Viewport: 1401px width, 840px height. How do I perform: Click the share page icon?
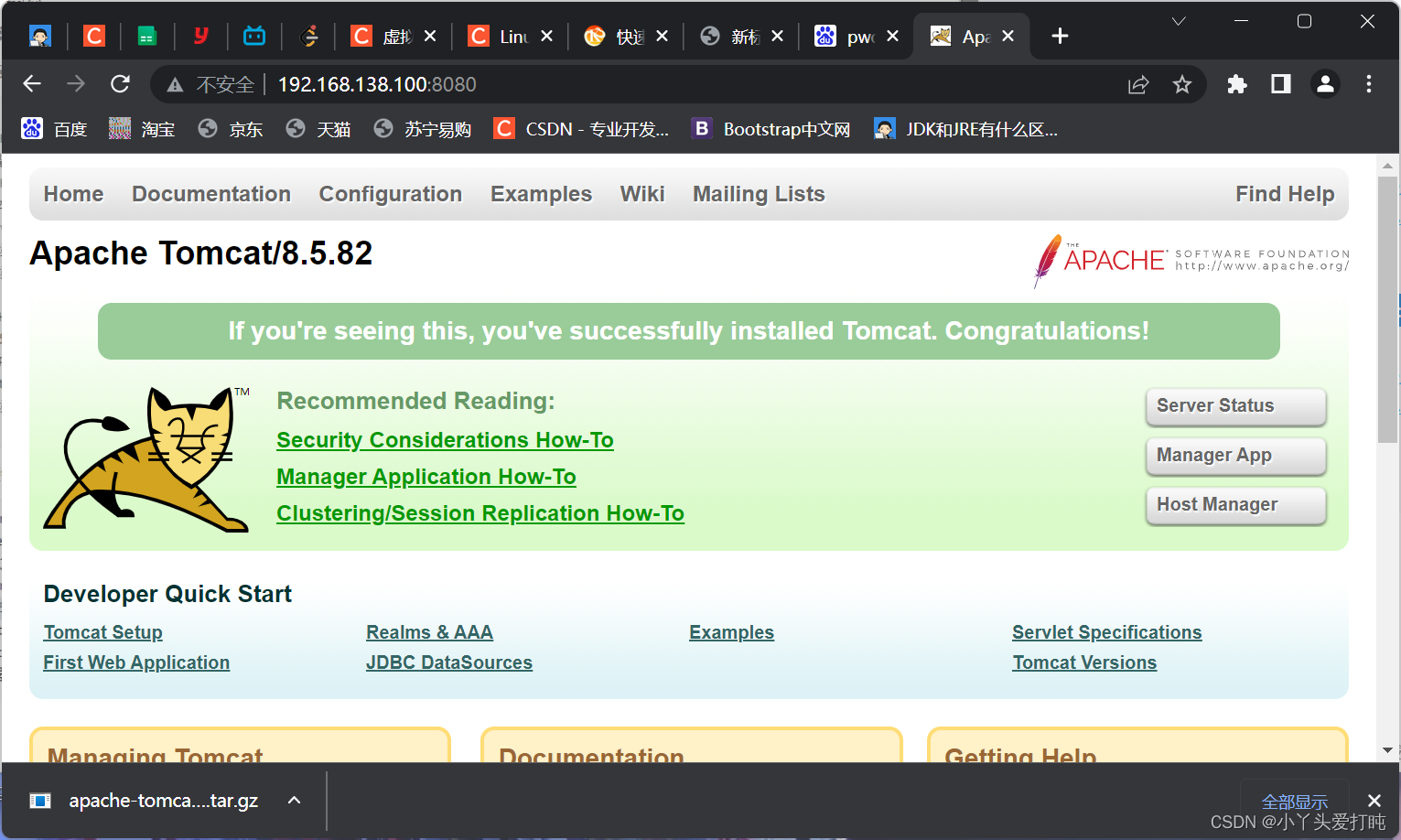(x=1138, y=85)
